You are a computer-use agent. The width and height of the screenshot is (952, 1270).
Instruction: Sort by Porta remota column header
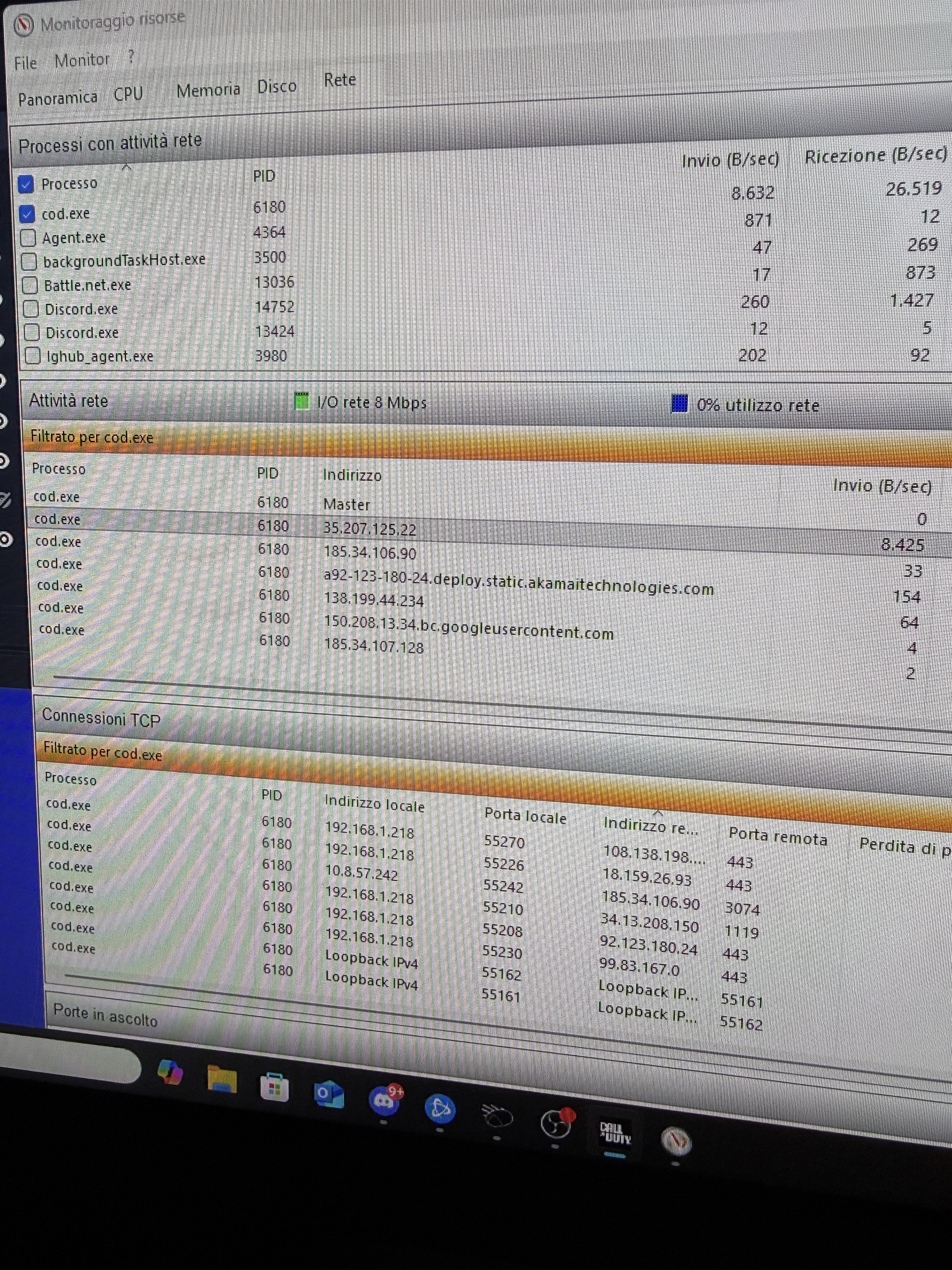click(778, 837)
